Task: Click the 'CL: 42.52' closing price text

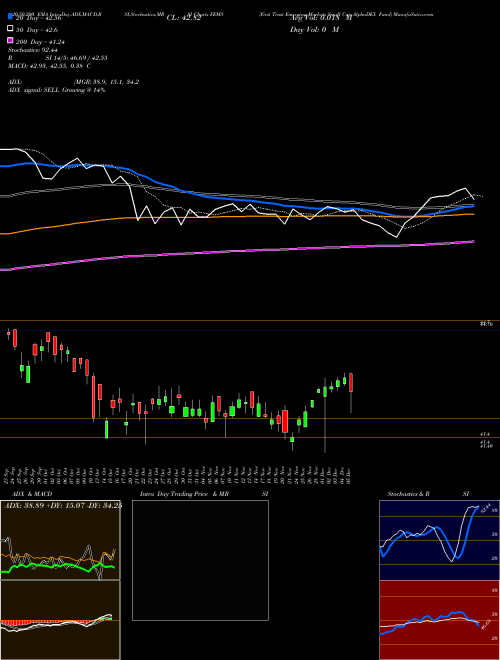Action: (x=184, y=18)
